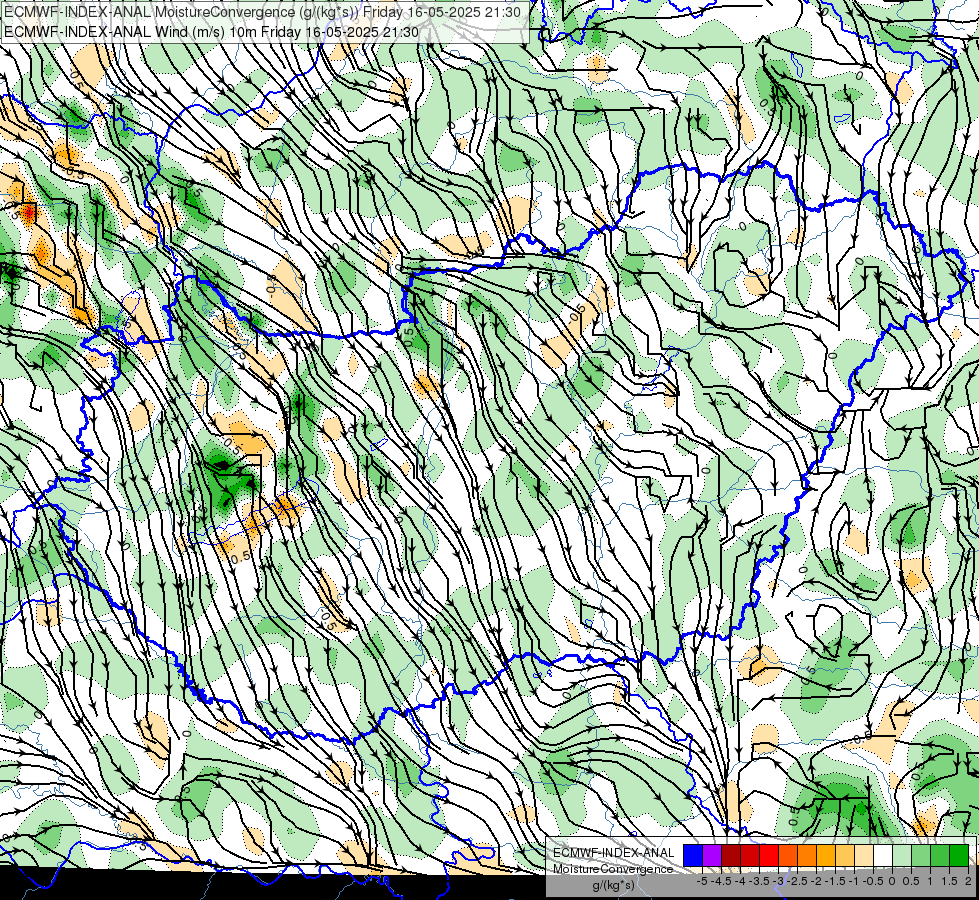Click the legend tick label '-1'

[854, 881]
